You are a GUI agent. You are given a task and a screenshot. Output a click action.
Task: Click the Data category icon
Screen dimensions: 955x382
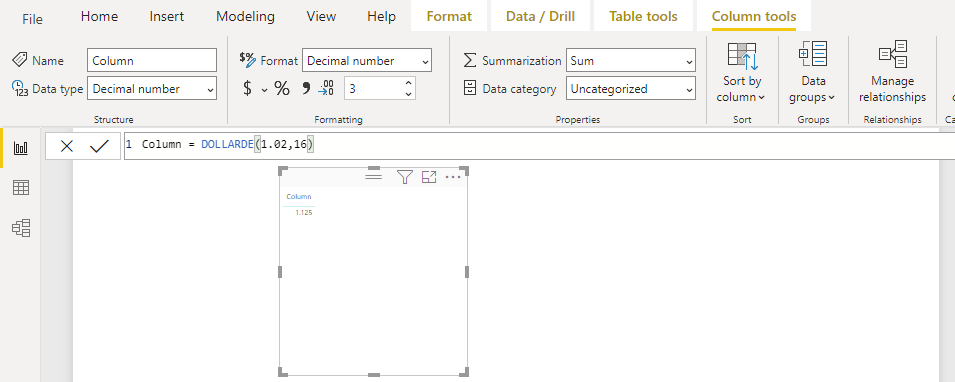pos(470,88)
